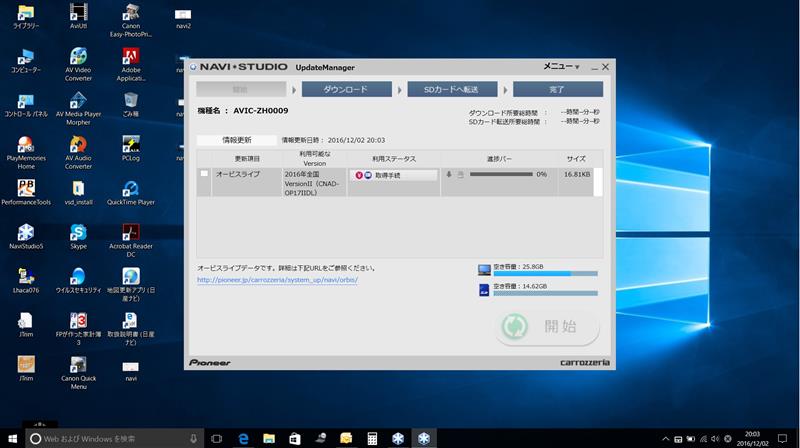Open the メニュー dropdown in NaviStudio
The image size is (800, 448).
[561, 66]
